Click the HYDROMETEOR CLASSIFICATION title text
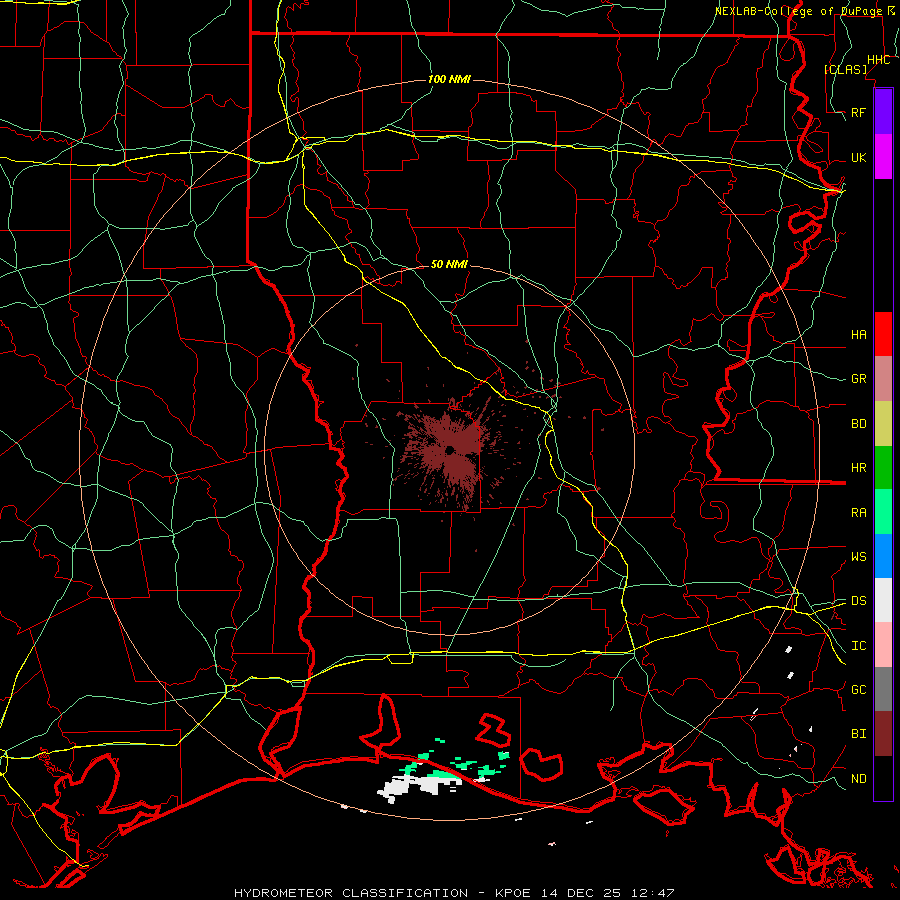900x900 pixels. tap(351, 893)
